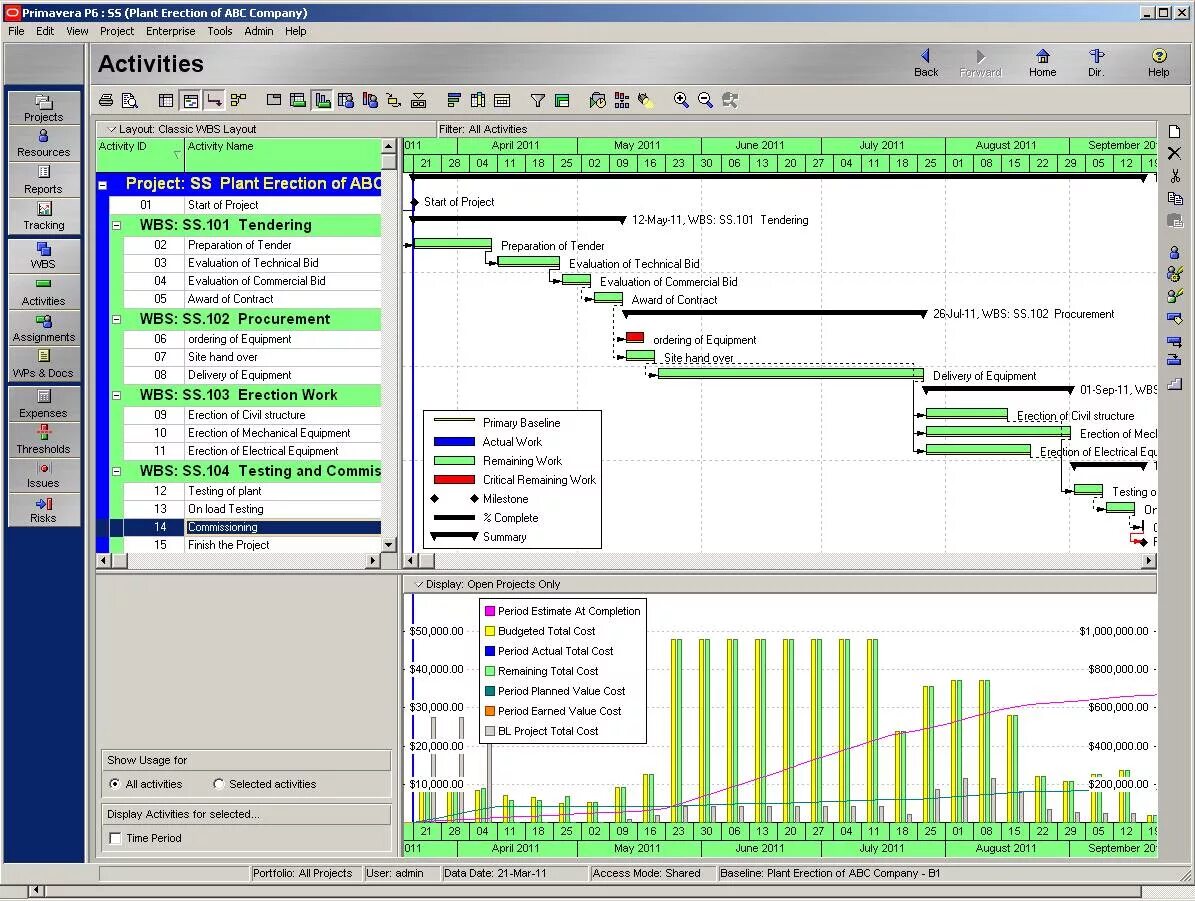Collapse WBS SS.103 Erection Work group
Viewport: 1195px width, 901px height.
pyautogui.click(x=117, y=396)
